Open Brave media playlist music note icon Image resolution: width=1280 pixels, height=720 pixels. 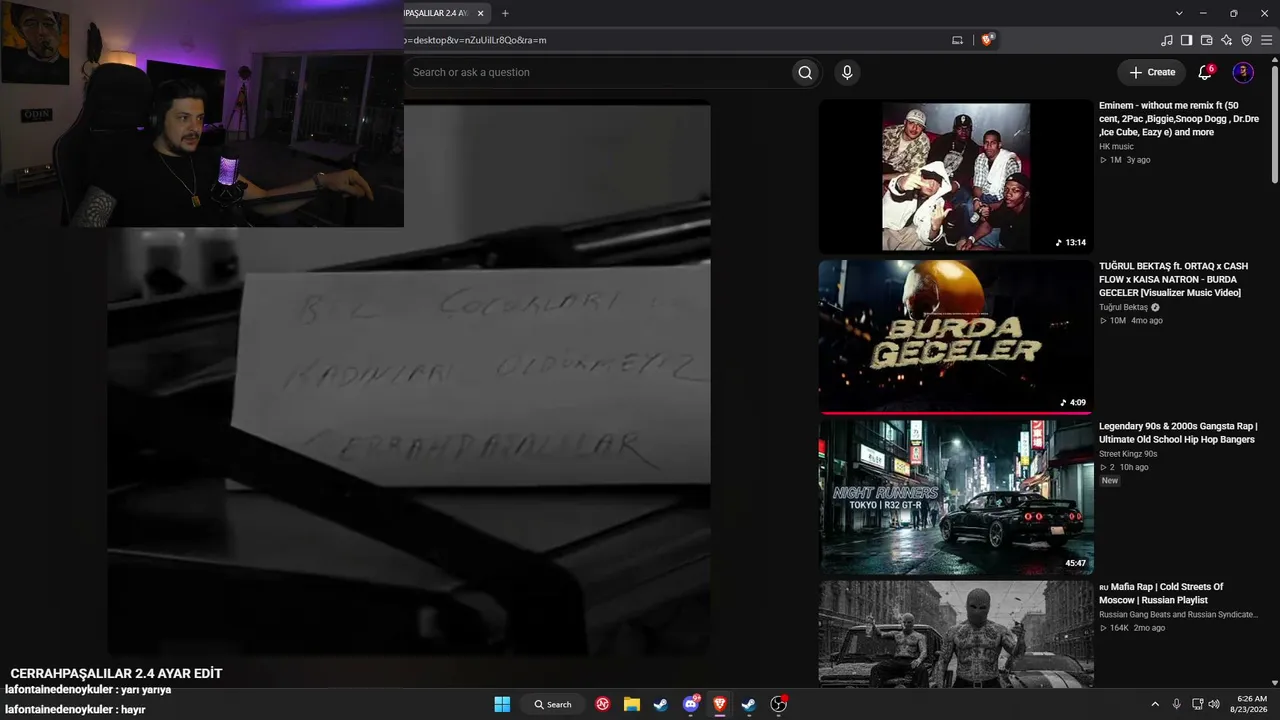coord(1166,40)
